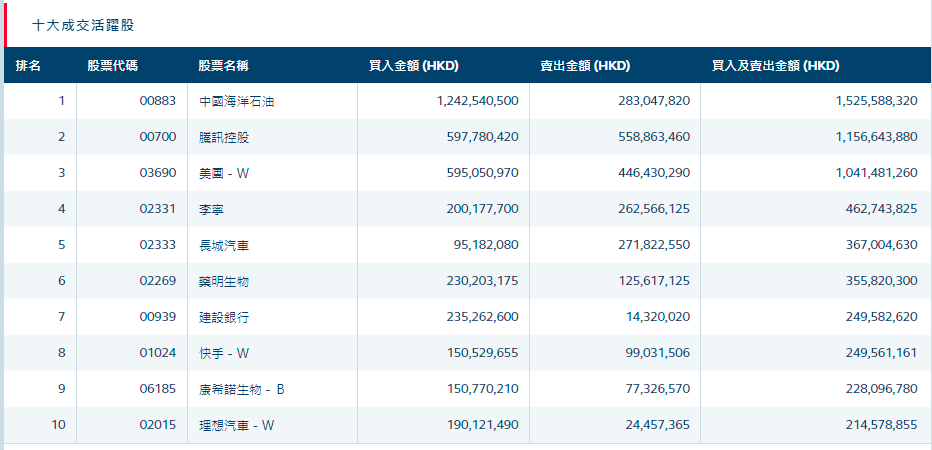The image size is (932, 450).
Task: Click sell amount 99,031,506
Action: pyautogui.click(x=657, y=353)
